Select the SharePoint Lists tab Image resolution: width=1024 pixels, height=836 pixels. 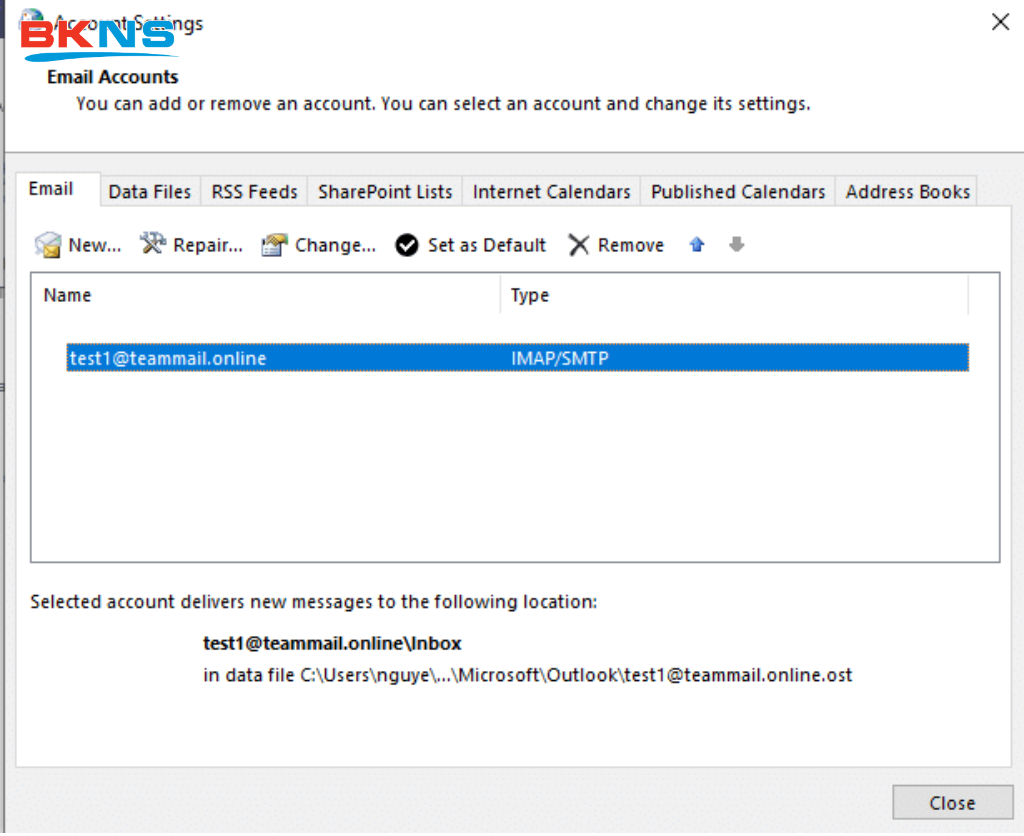click(x=385, y=192)
